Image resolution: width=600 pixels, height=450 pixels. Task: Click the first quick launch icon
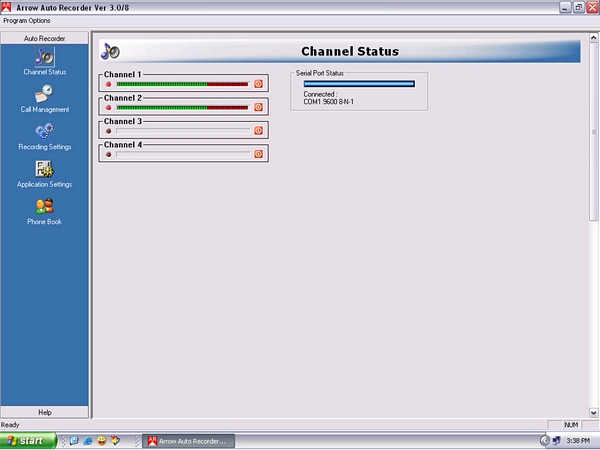74,441
